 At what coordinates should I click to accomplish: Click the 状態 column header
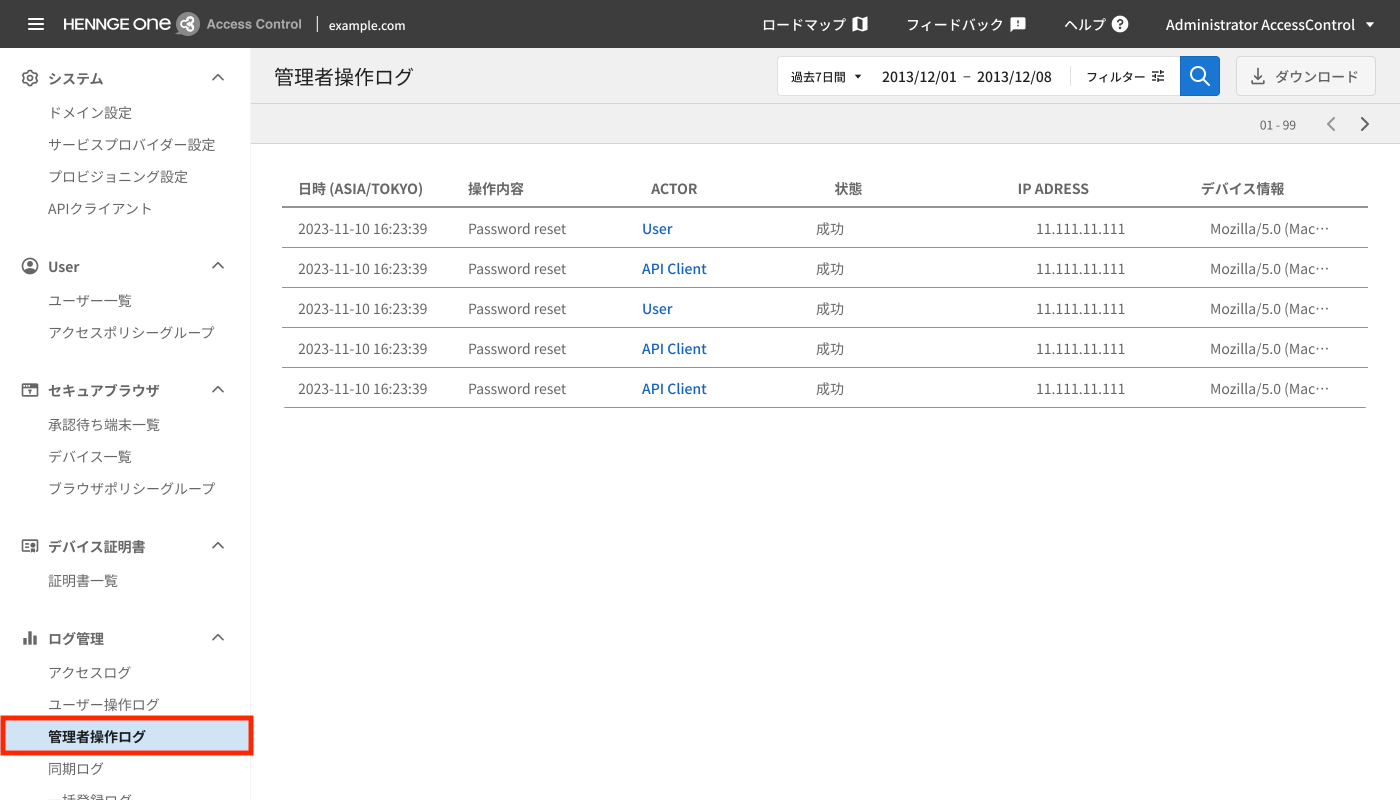(848, 188)
